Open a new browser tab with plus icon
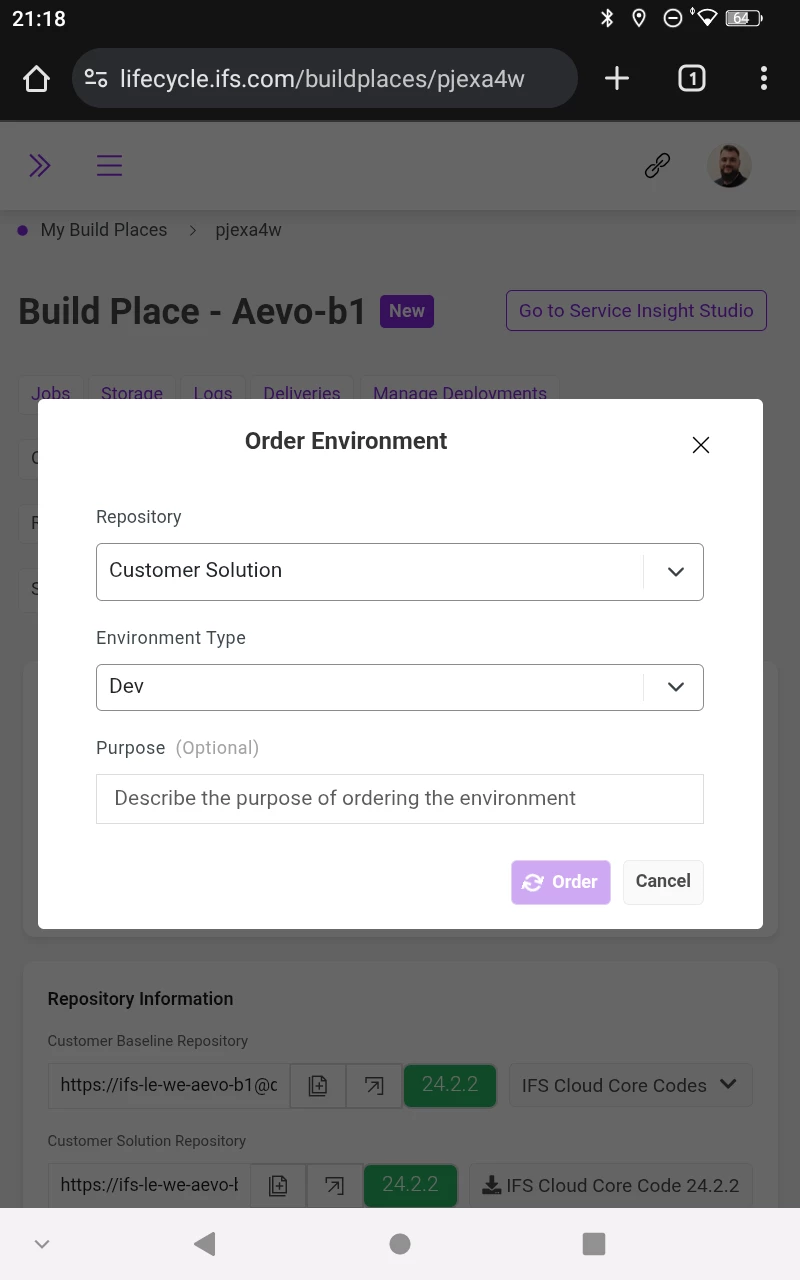Screen dimensions: 800x1280 coord(617,78)
